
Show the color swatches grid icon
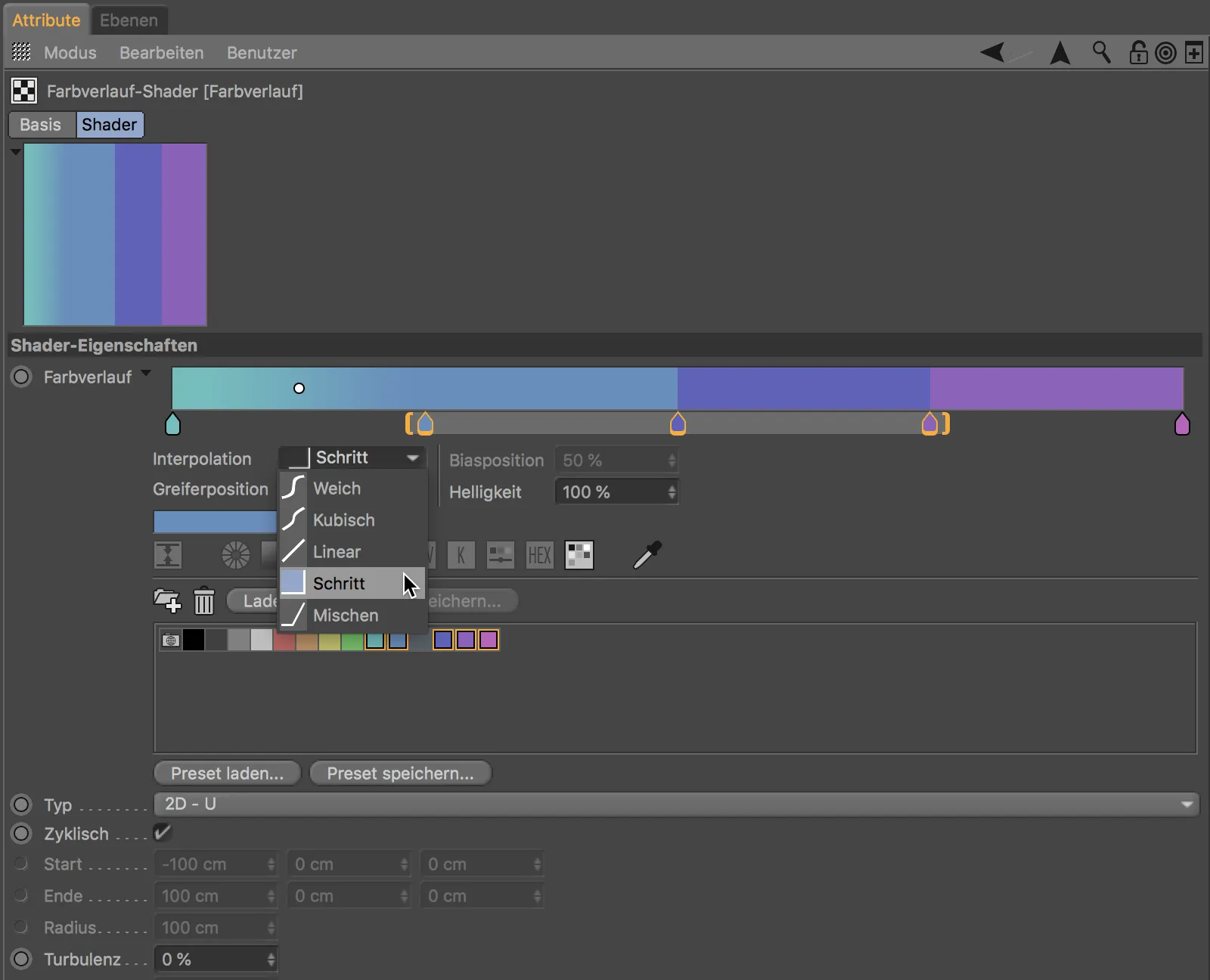(579, 555)
